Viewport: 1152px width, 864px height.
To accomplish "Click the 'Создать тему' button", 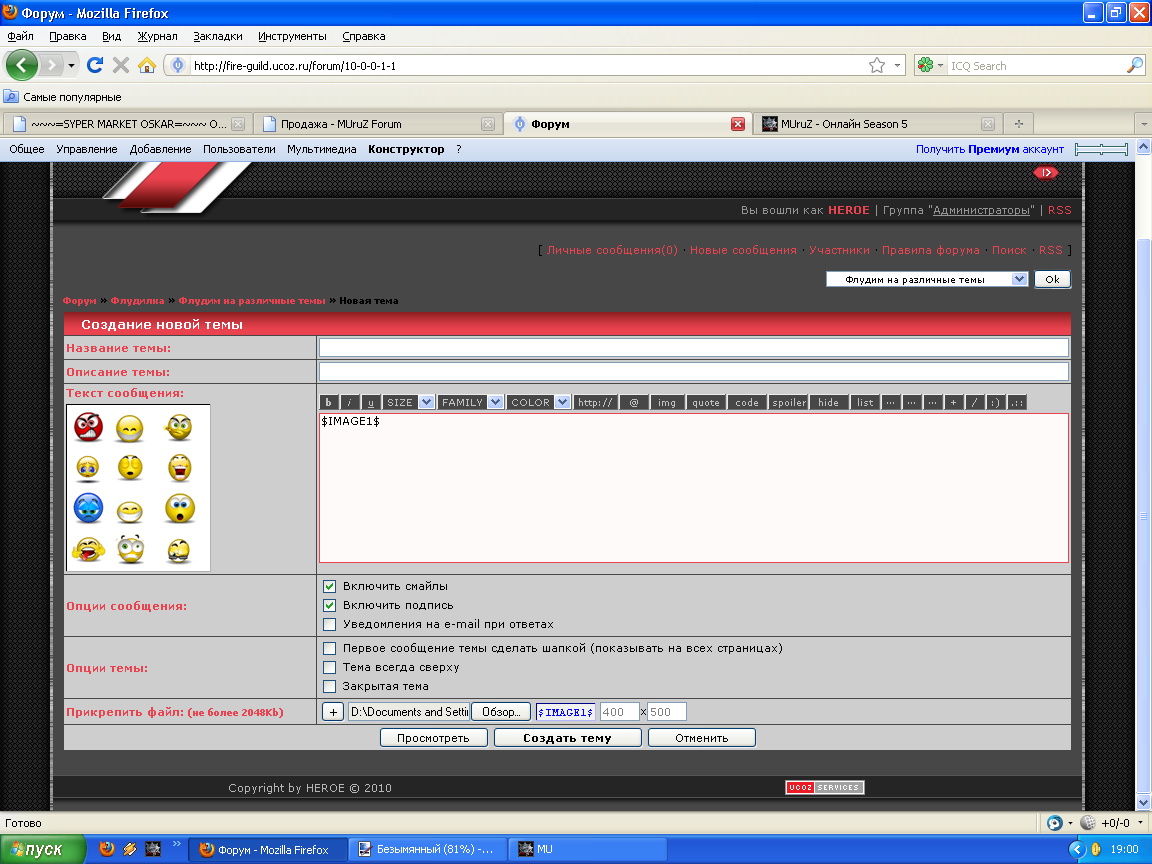I will [568, 738].
